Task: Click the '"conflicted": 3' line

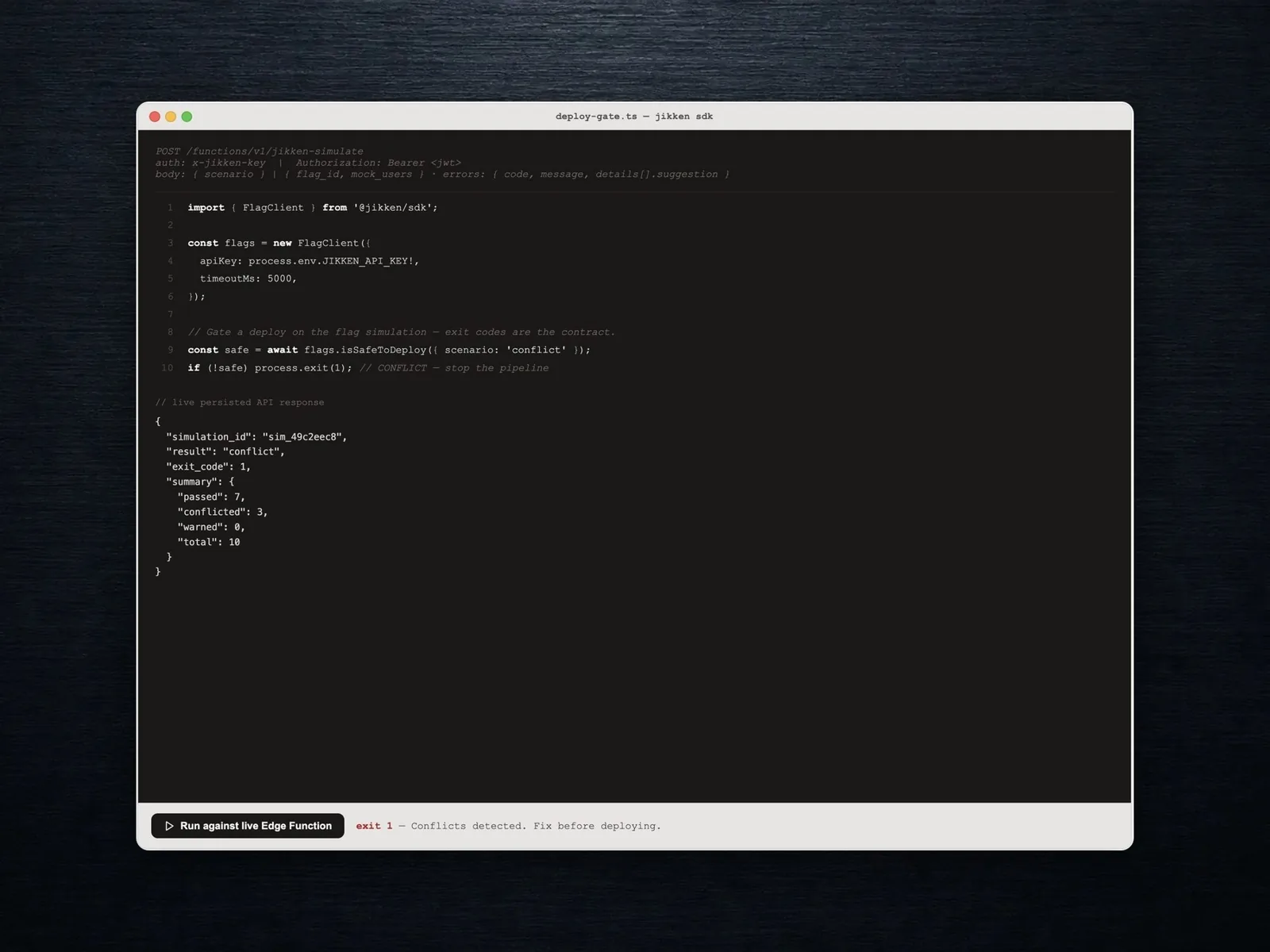Action: click(x=223, y=512)
